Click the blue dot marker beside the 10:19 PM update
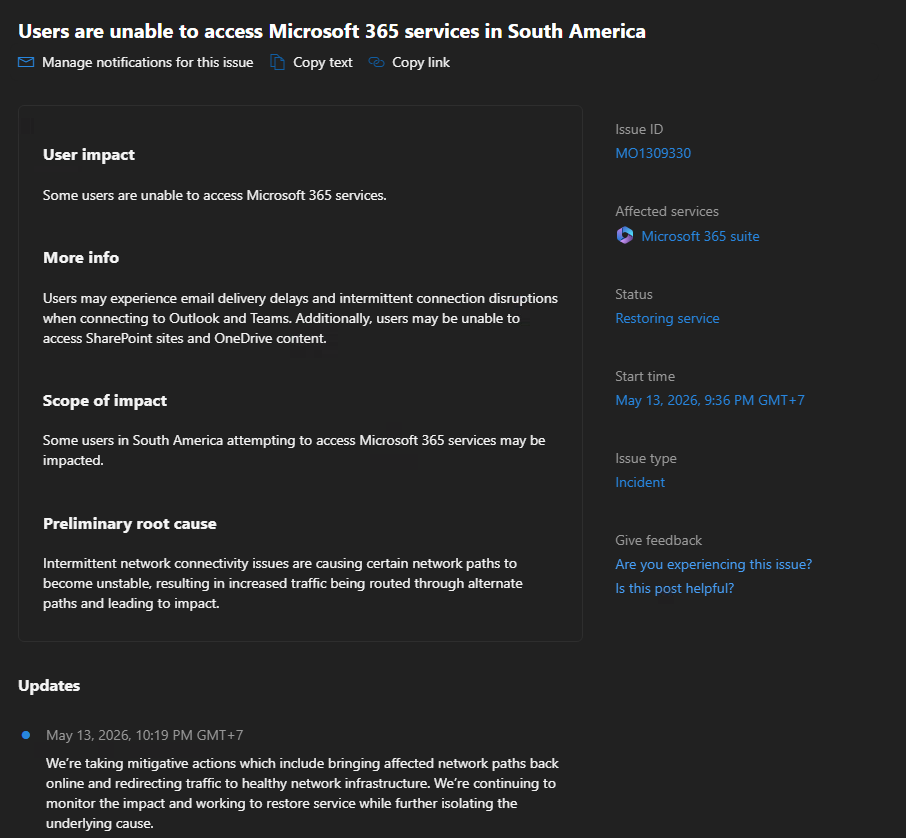906x838 pixels. tap(26, 735)
